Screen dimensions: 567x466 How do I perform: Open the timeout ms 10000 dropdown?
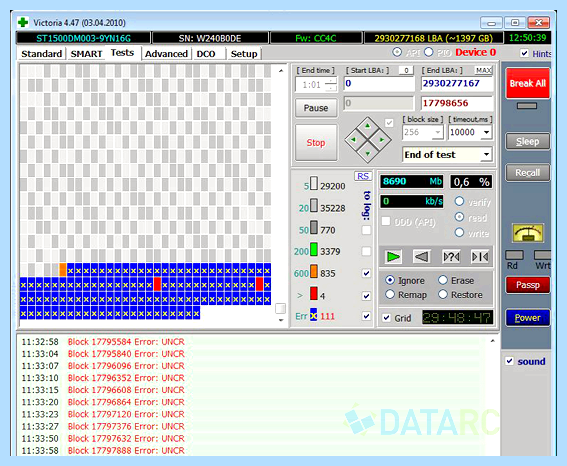coord(487,132)
